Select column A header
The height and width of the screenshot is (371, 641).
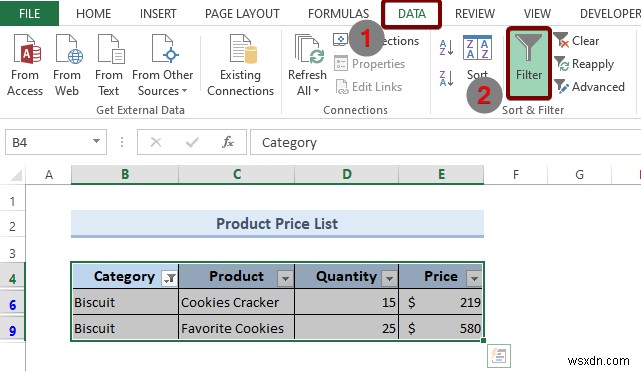(49, 175)
